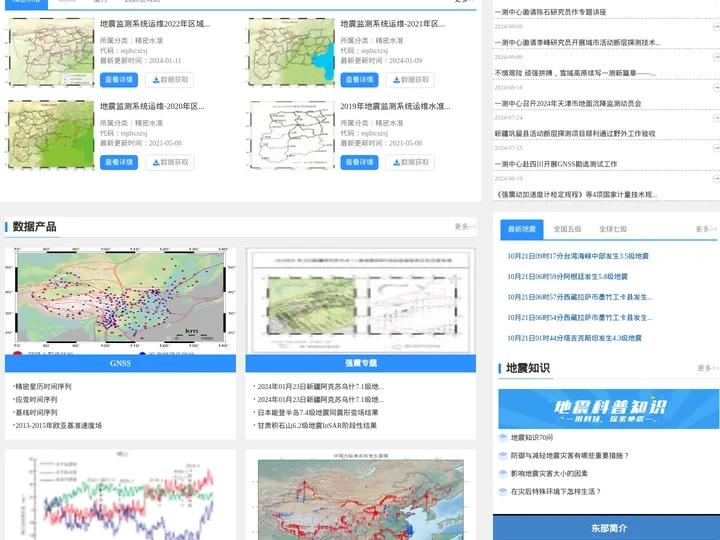Open 地震知识70问 link

532,438
